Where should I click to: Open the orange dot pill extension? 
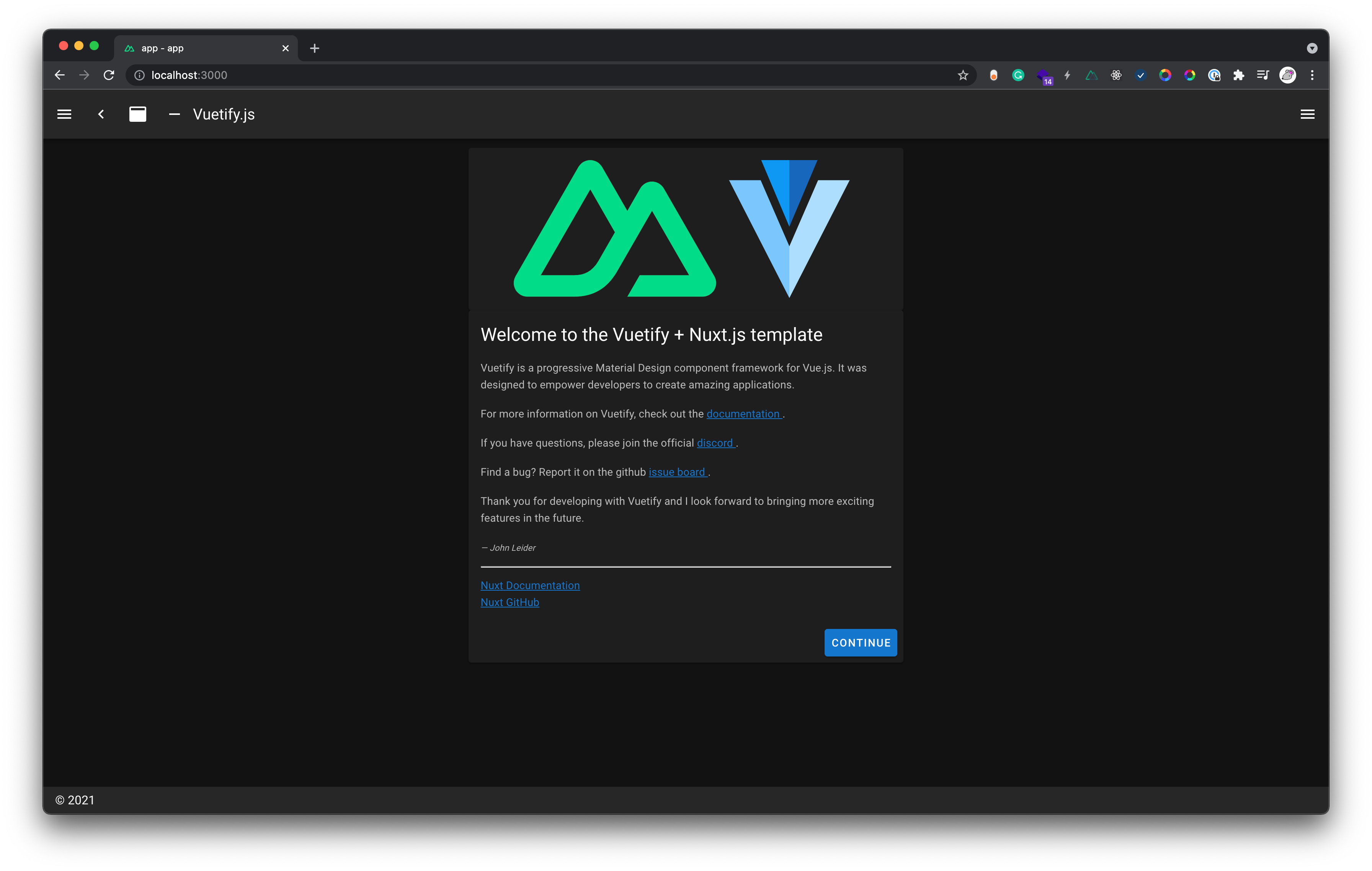pos(994,75)
